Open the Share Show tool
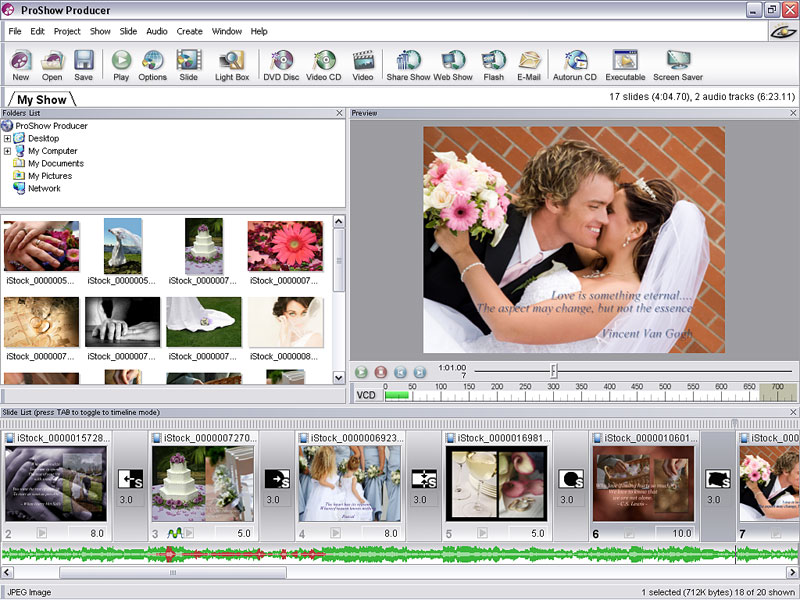The height and width of the screenshot is (600, 800). (408, 62)
